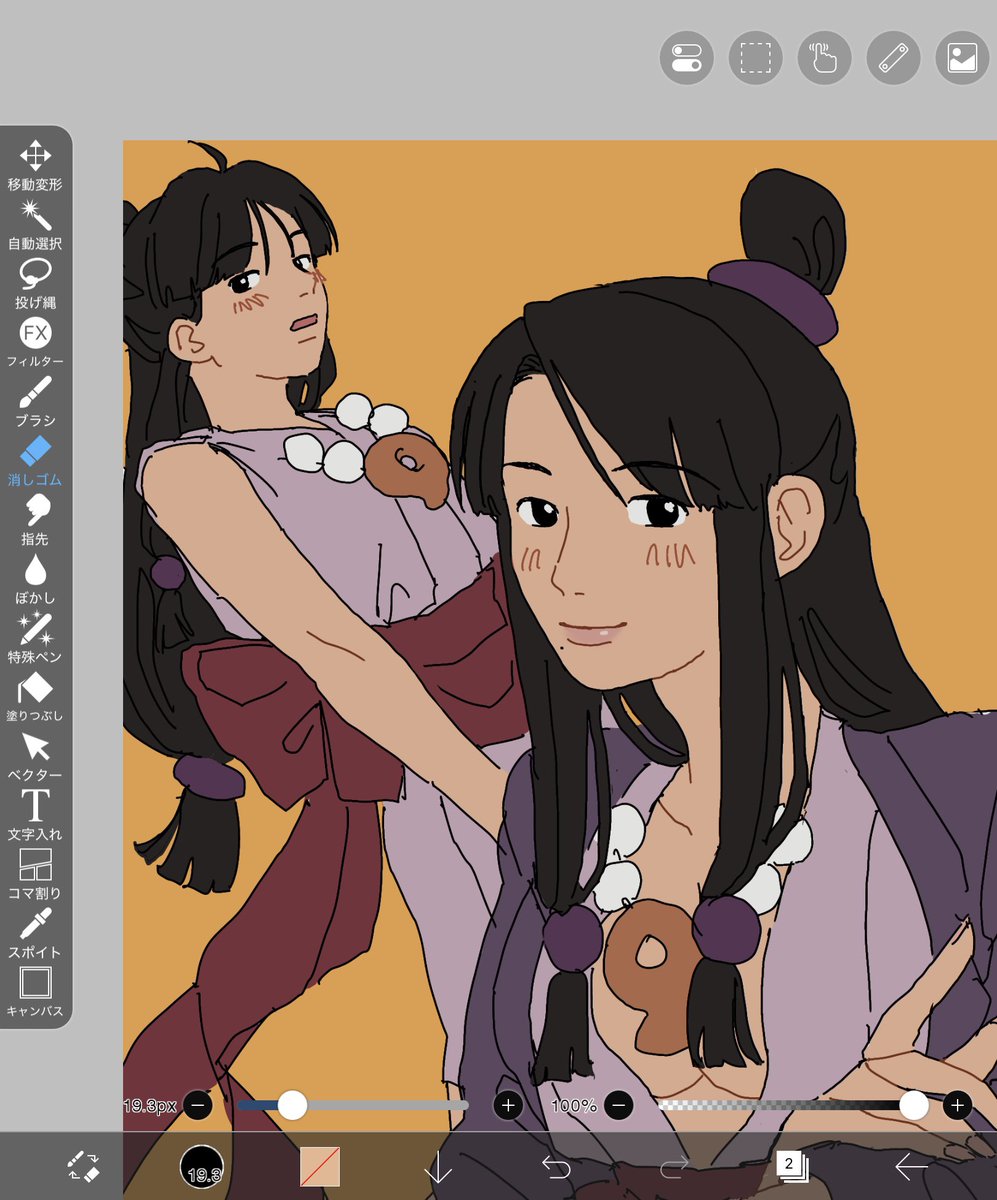Viewport: 997px width, 1200px height.
Task: Decrease opacity with minus button
Action: [x=619, y=1105]
